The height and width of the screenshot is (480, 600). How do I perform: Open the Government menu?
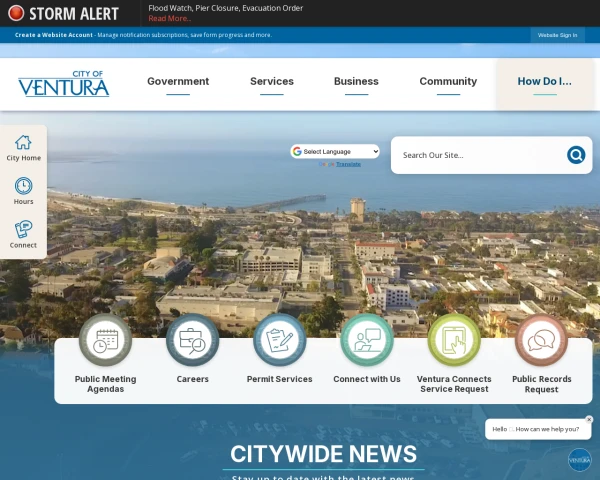coord(178,81)
